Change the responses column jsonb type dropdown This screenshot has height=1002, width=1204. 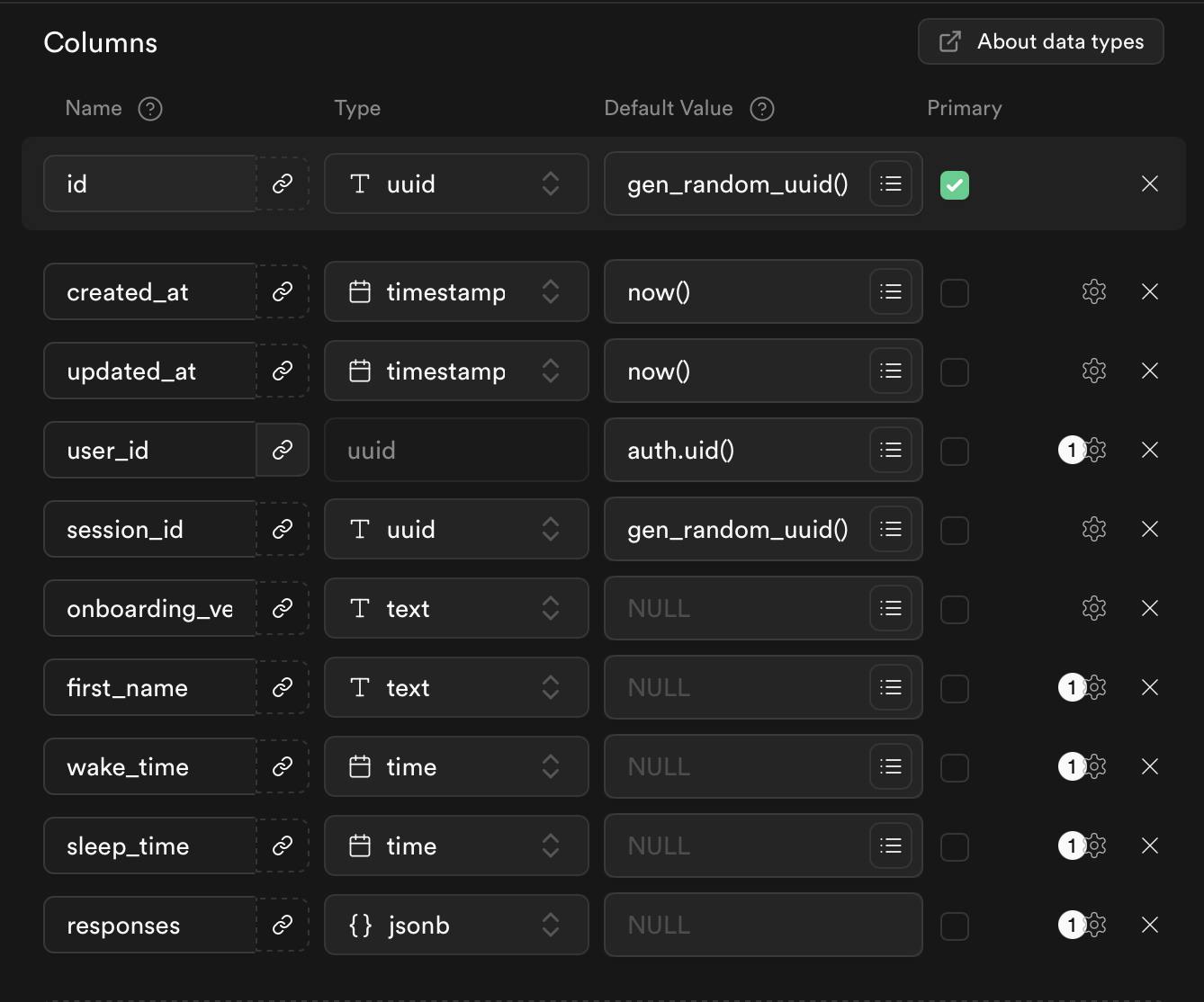point(455,925)
